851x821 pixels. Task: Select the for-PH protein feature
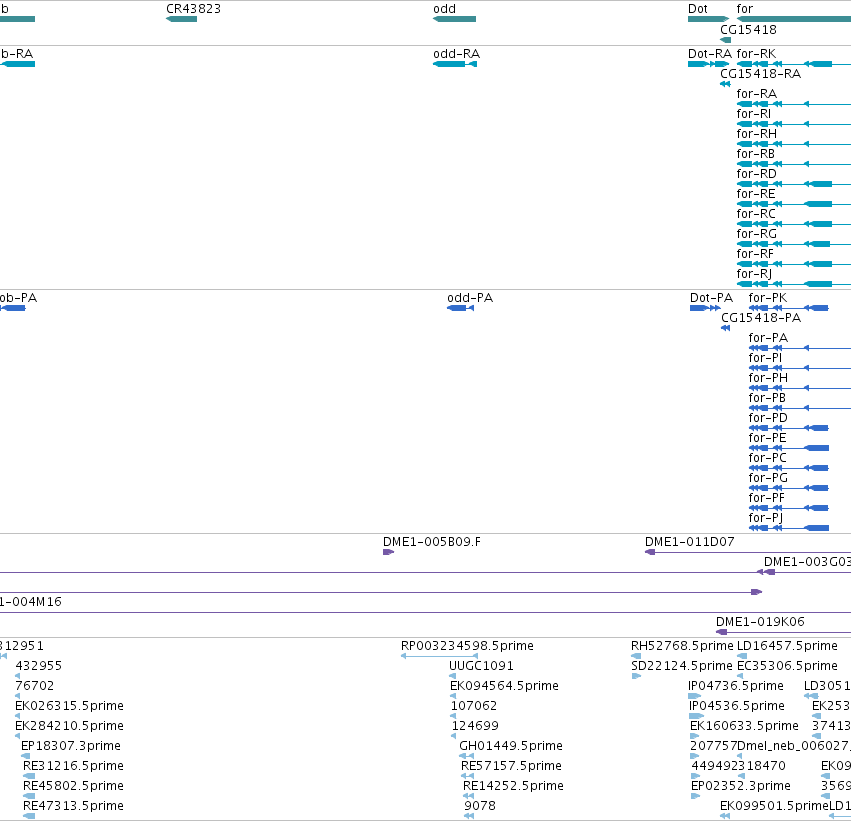tap(799, 389)
